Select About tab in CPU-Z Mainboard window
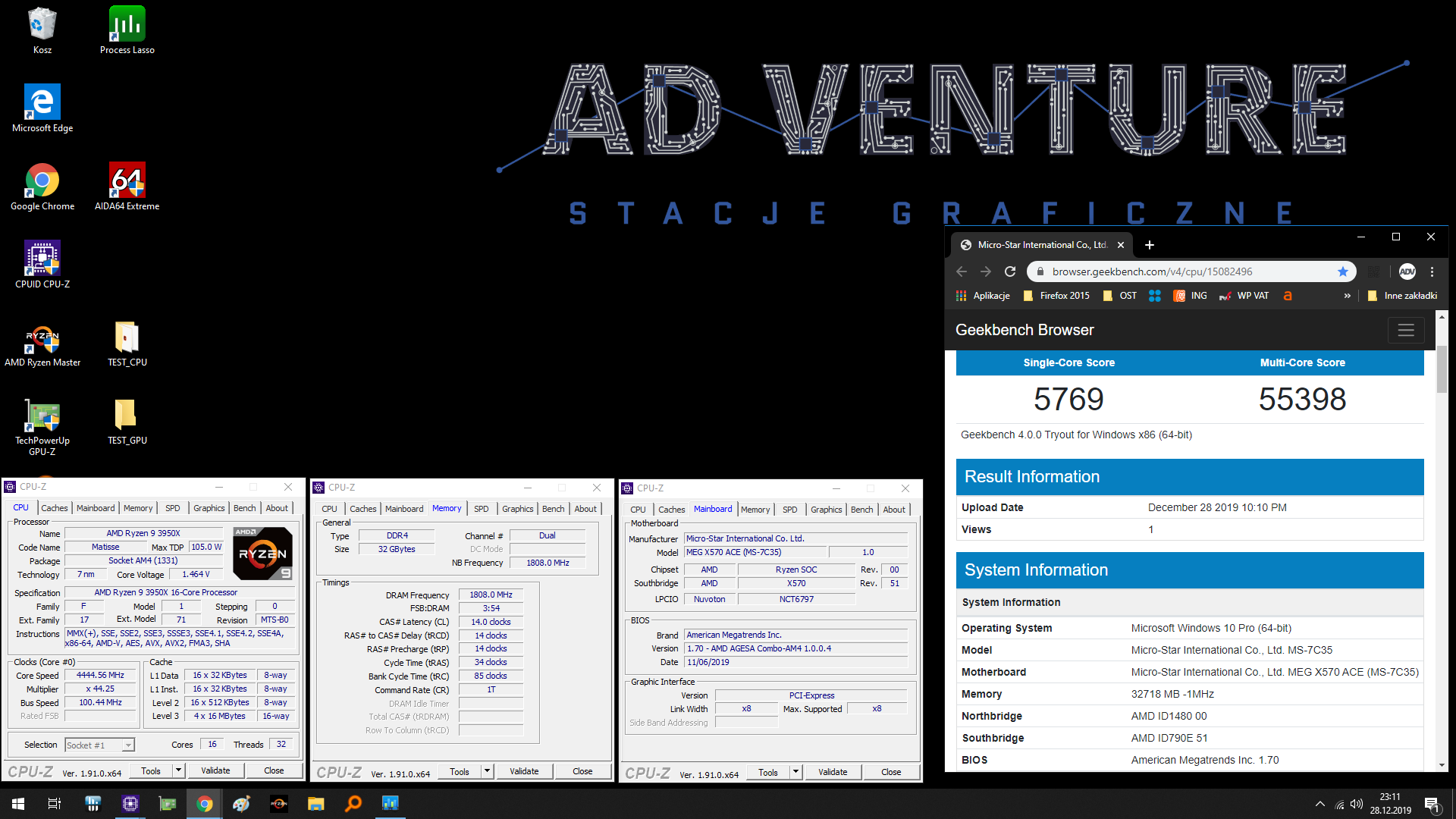 [893, 510]
